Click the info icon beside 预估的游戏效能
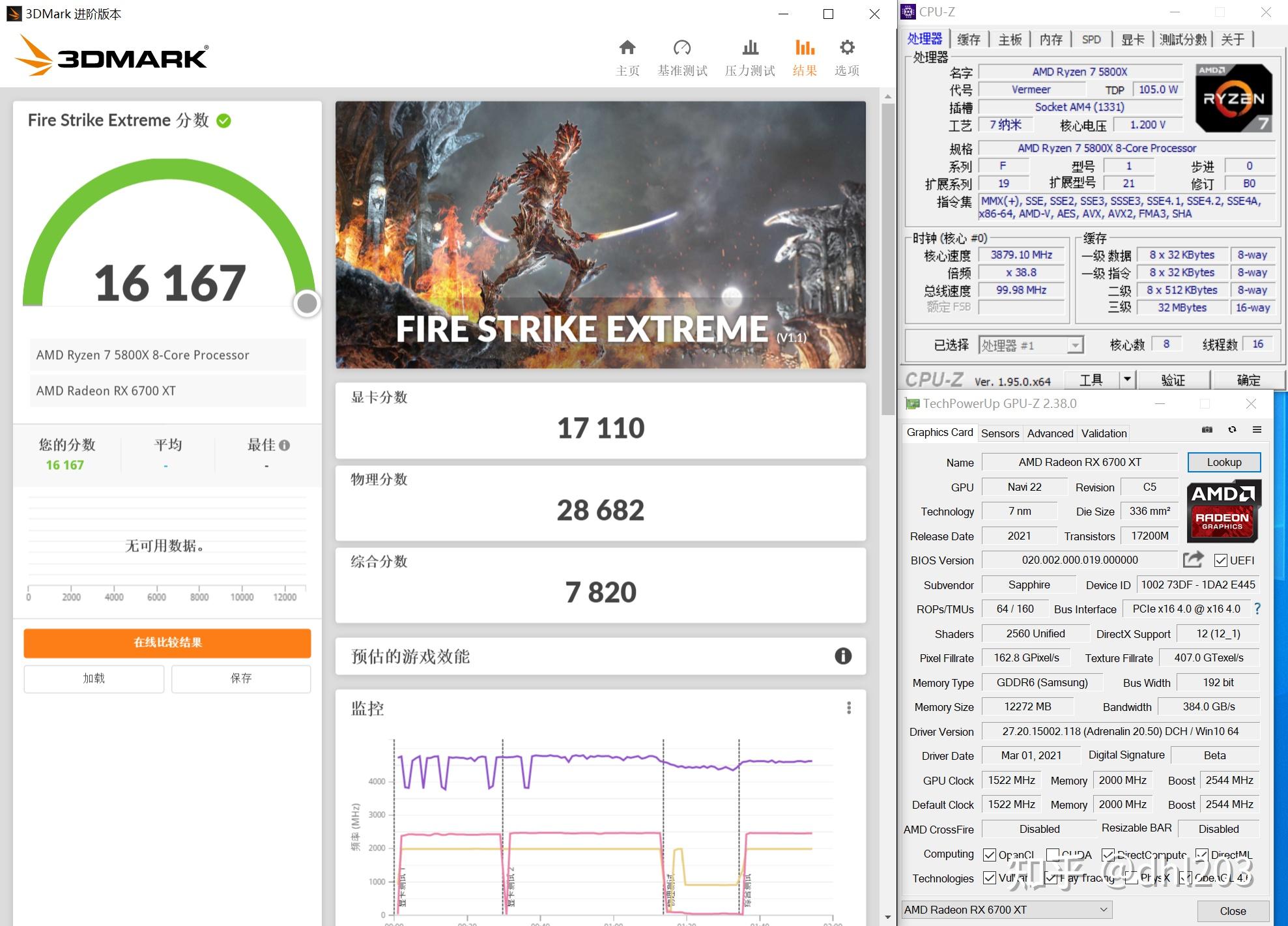The height and width of the screenshot is (926, 1288). point(843,657)
